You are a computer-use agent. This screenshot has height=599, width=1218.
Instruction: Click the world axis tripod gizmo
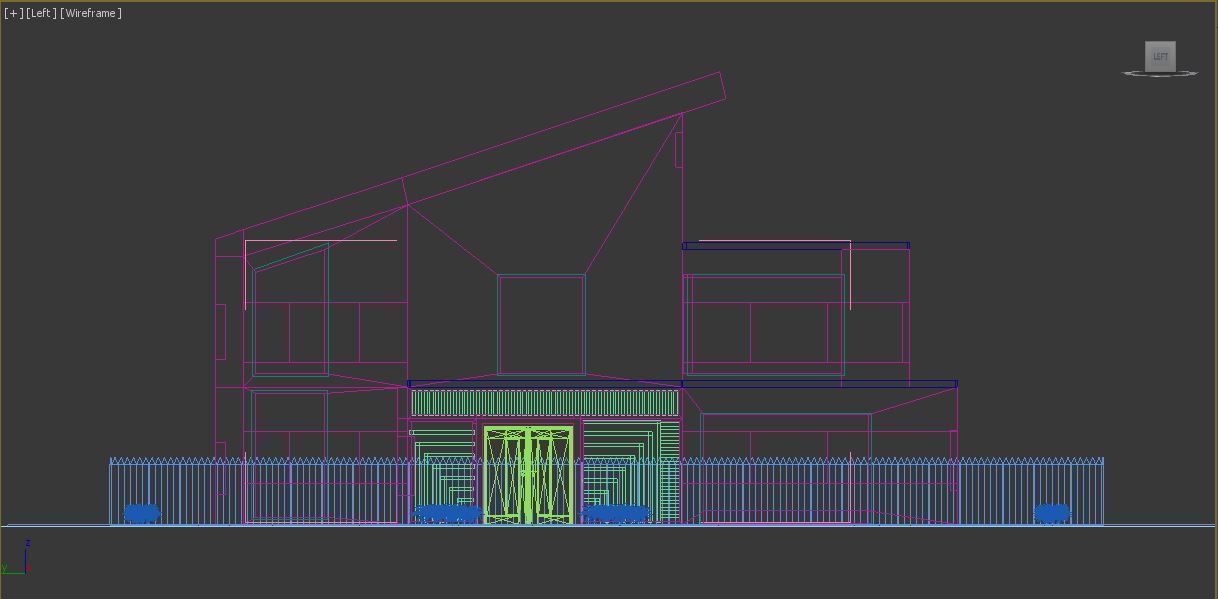point(17,557)
